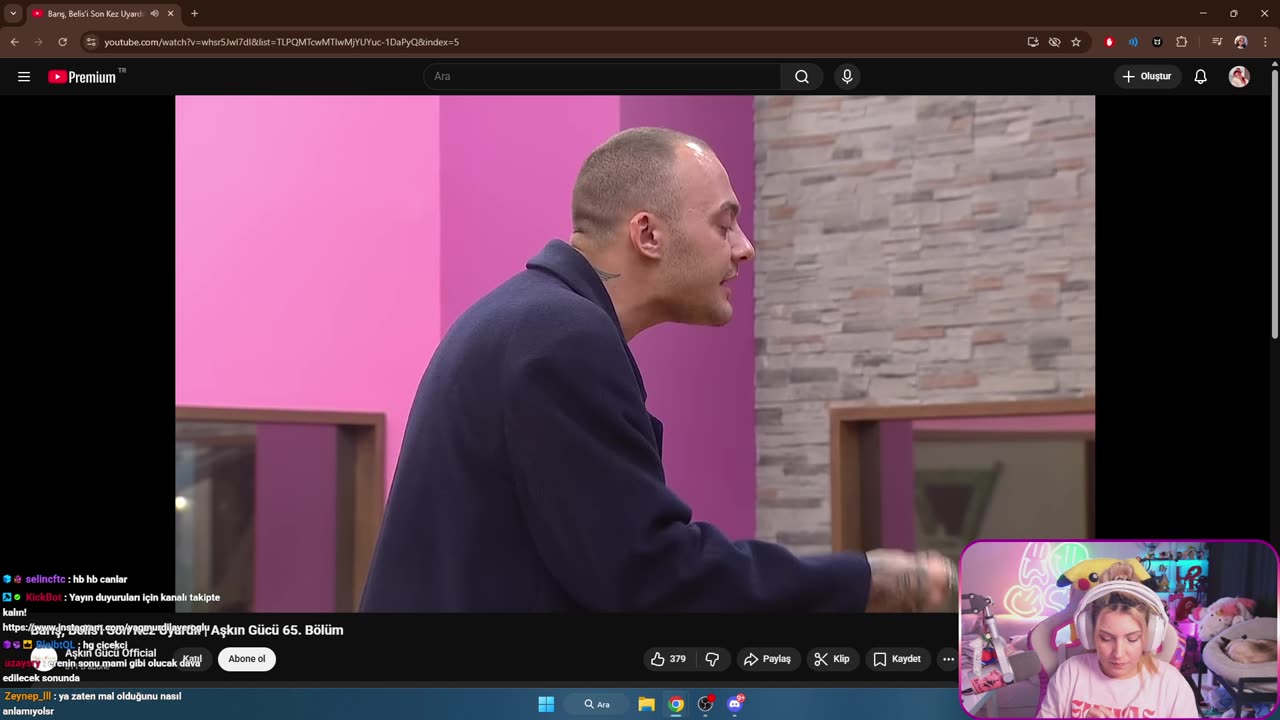Viewport: 1280px width, 720px height.
Task: Open the black cat extension icon
Action: coord(1157,42)
